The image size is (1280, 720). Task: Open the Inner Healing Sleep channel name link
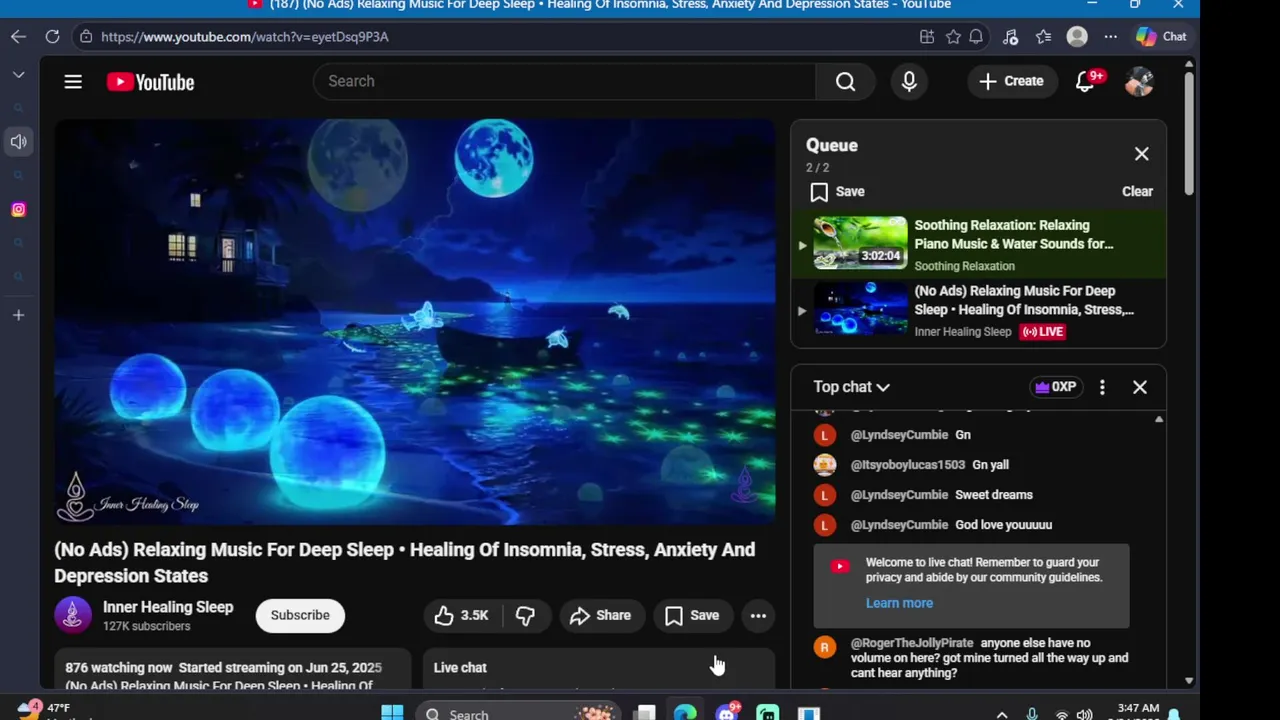click(168, 607)
